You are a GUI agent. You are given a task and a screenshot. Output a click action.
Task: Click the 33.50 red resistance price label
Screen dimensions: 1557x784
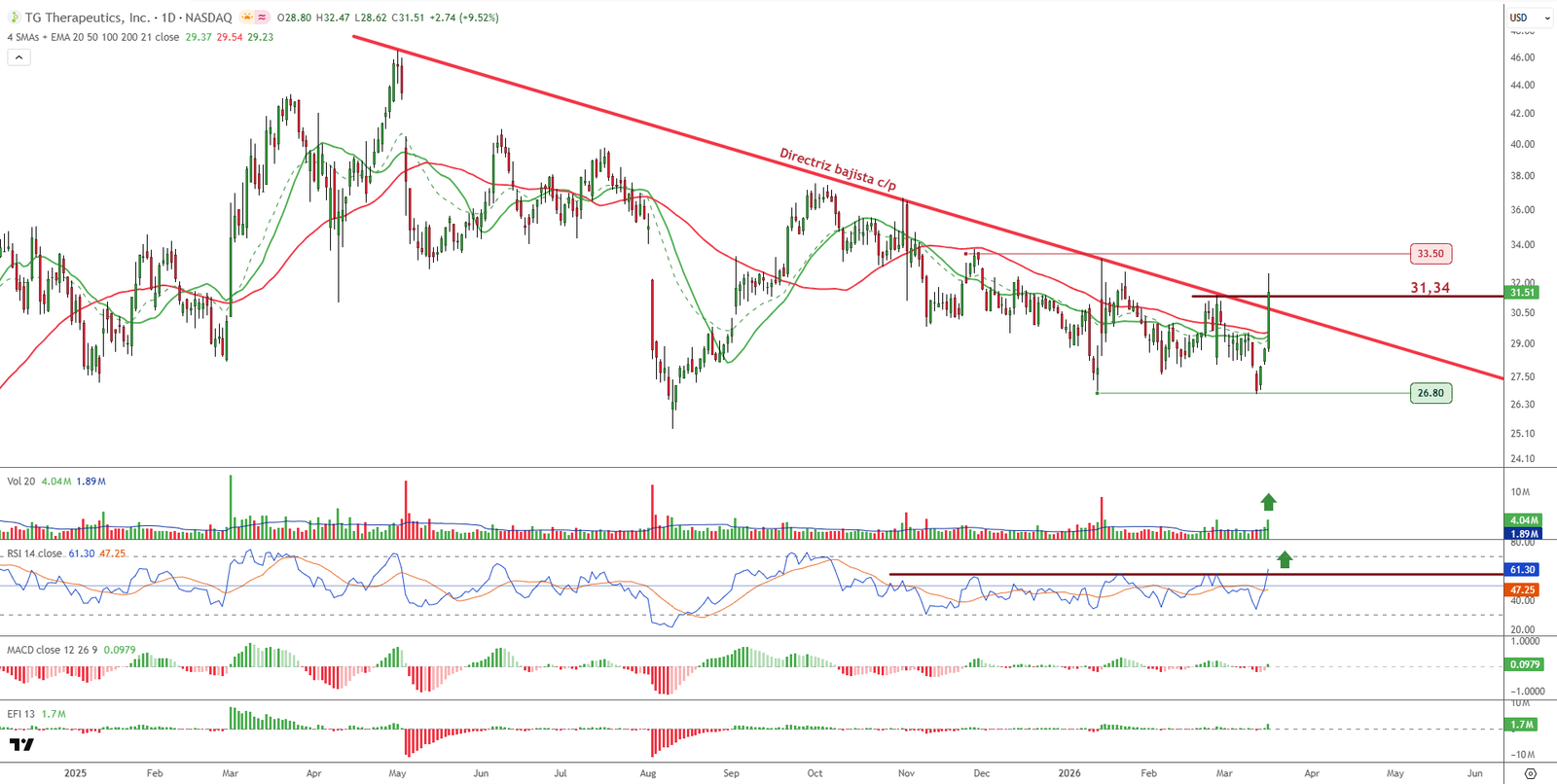pos(1430,254)
